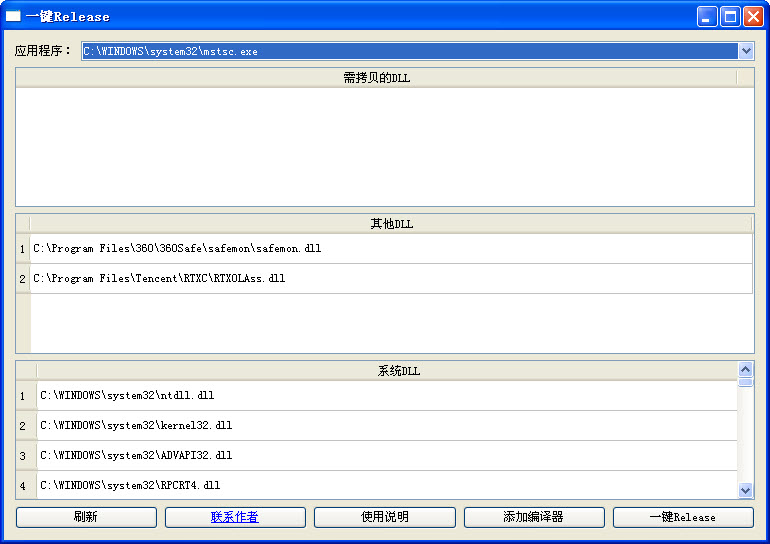
Task: Select the safemon.dll row
Action: tap(177, 248)
